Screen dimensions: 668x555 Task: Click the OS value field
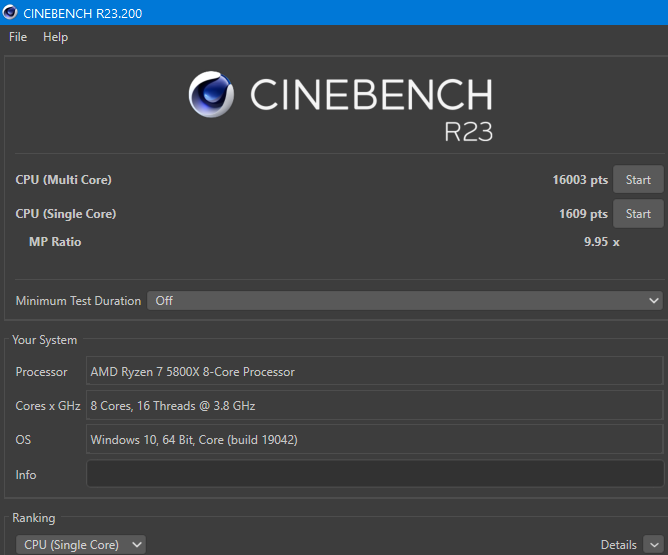[x=375, y=439]
